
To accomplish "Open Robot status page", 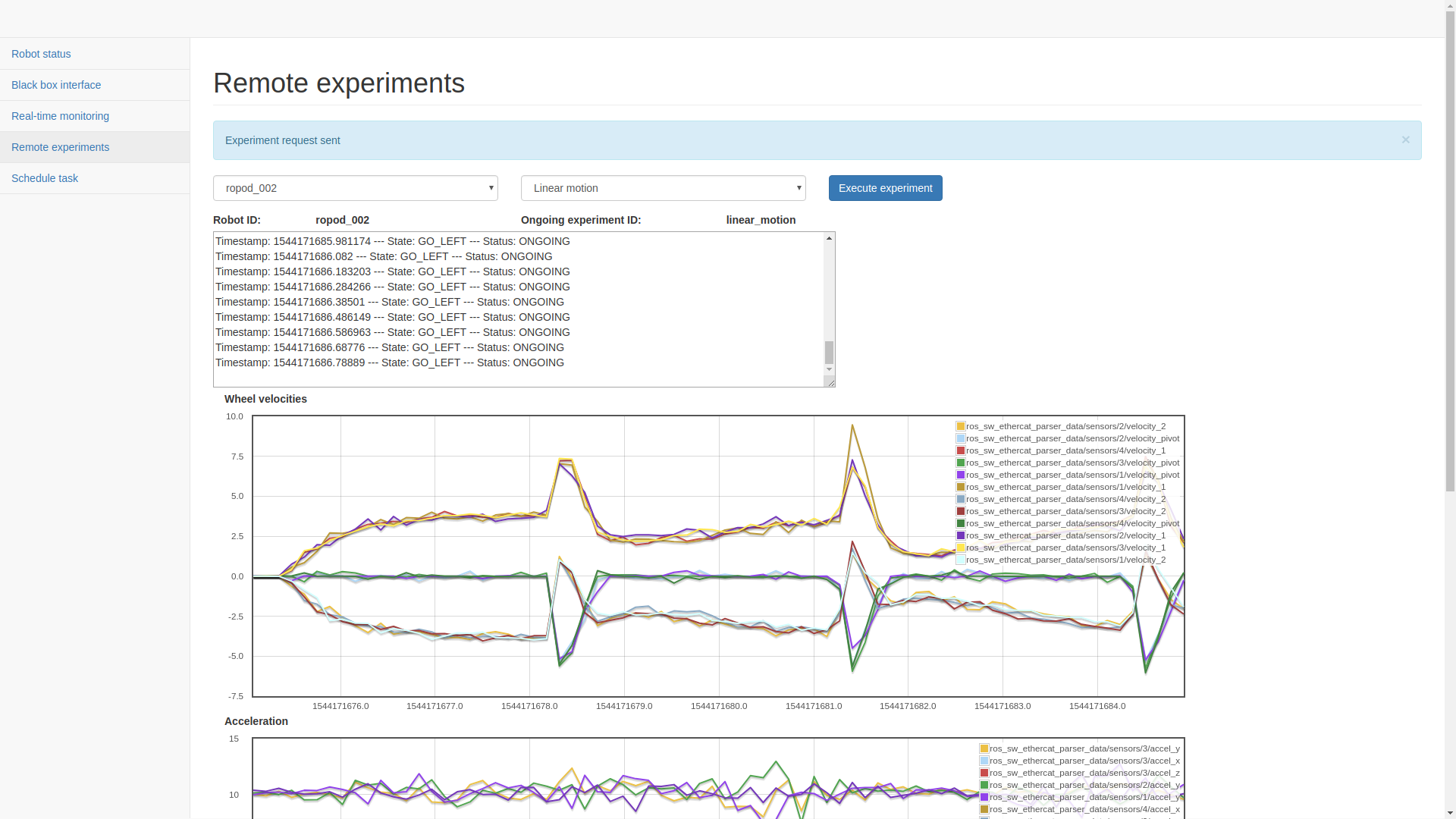I will (41, 54).
